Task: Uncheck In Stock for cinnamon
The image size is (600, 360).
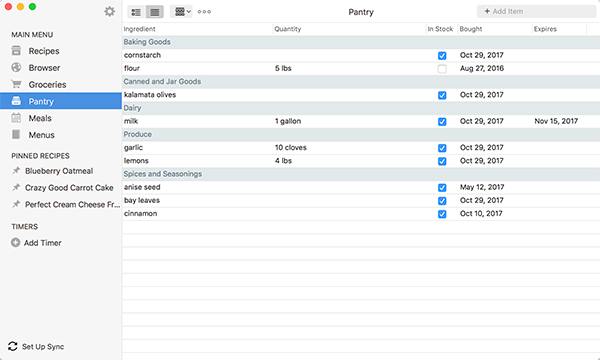Action: click(x=442, y=214)
